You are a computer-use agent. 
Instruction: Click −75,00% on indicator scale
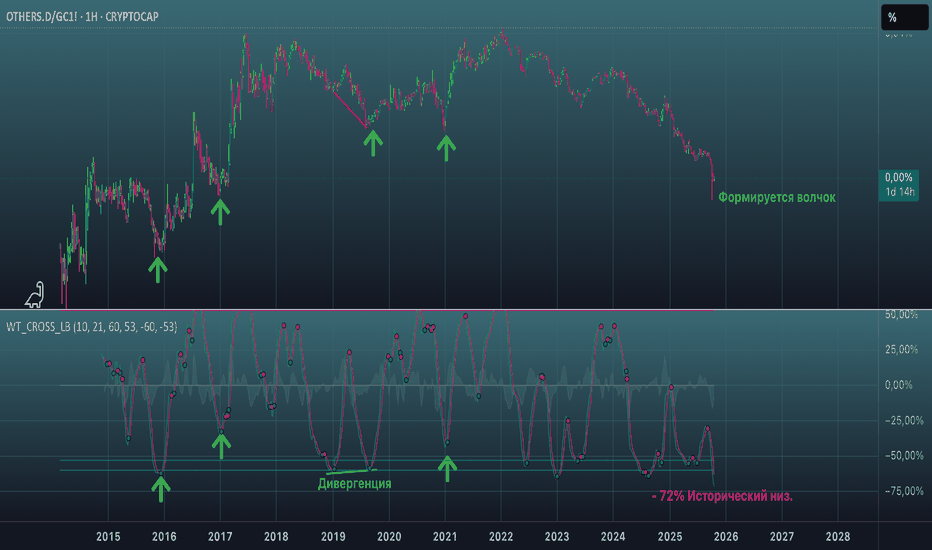click(x=904, y=491)
